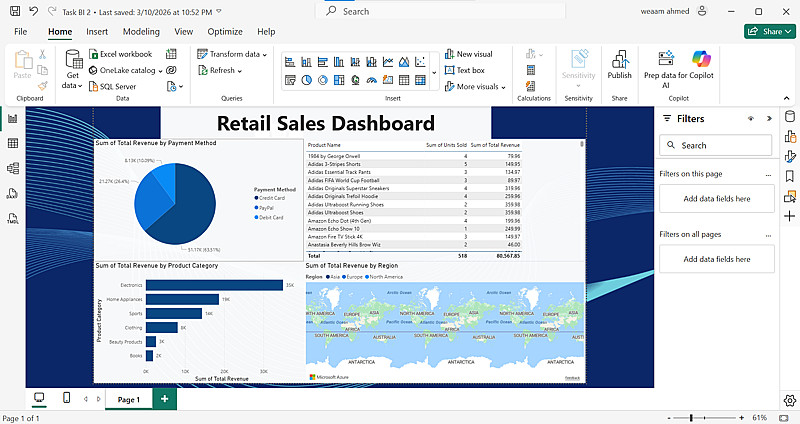Viewport: 800px width, 424px height.
Task: Select the Page 1 tab
Action: [x=128, y=399]
